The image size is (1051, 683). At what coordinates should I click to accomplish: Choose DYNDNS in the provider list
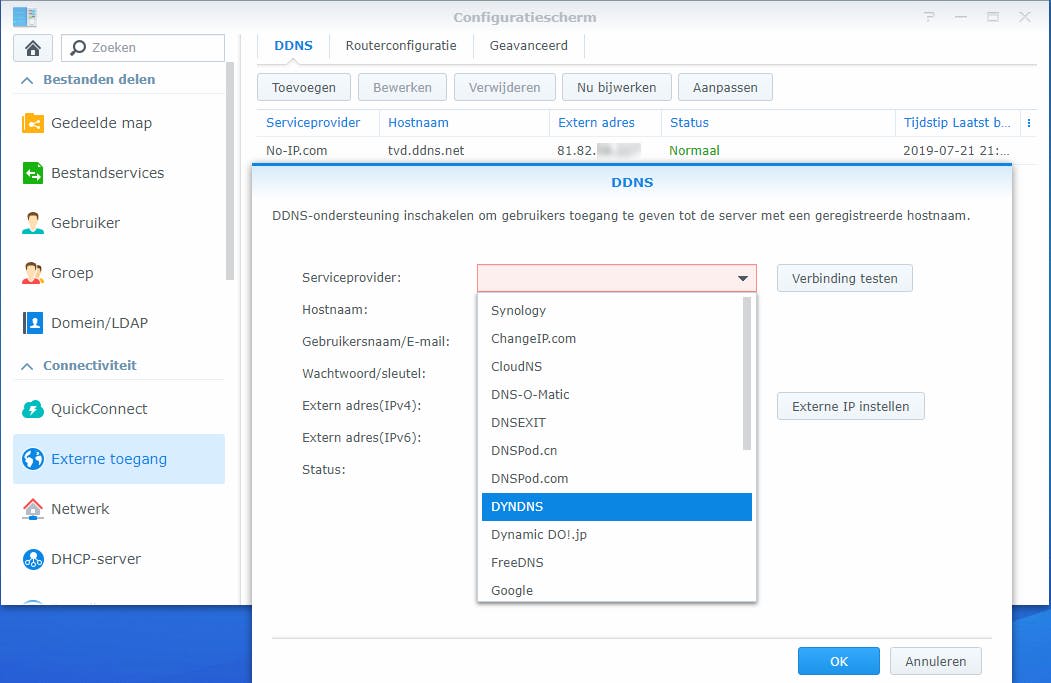click(617, 507)
